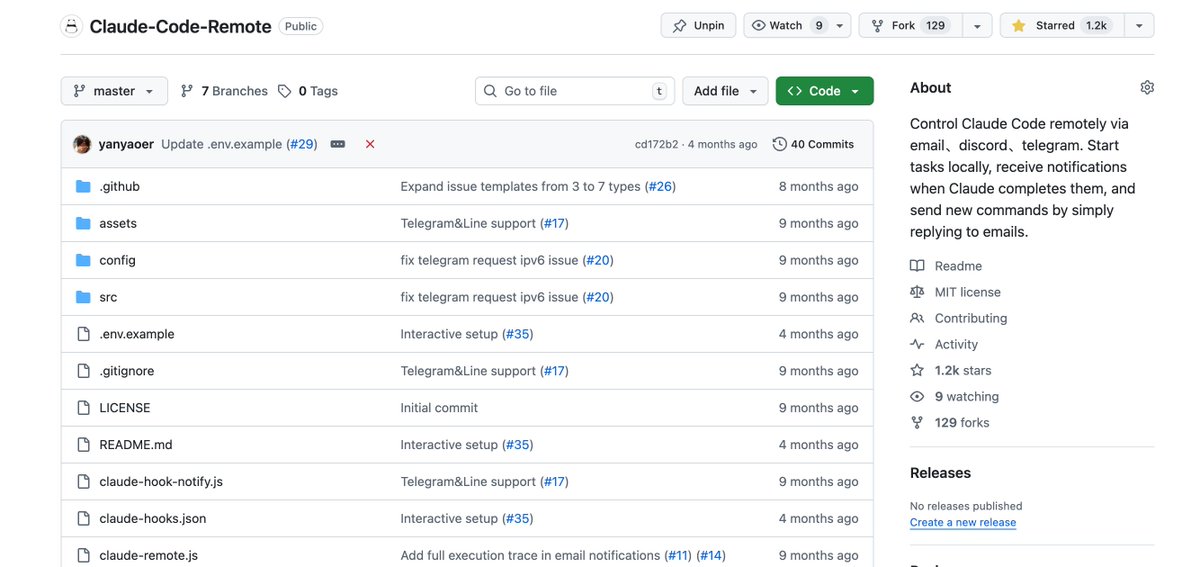Click the README.md file icon
This screenshot has height=567, width=1200.
84,445
